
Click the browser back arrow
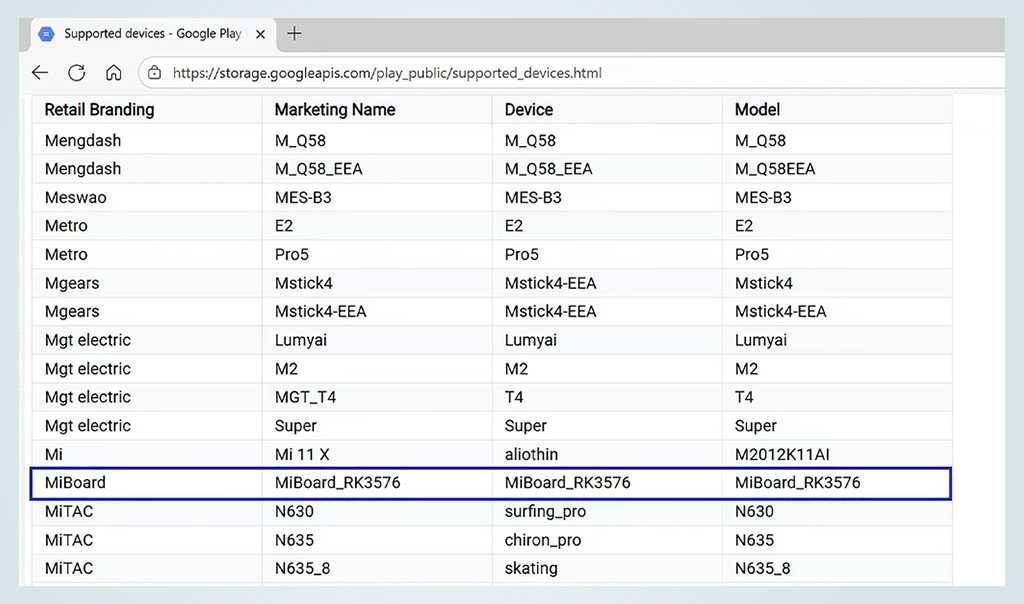[x=40, y=73]
